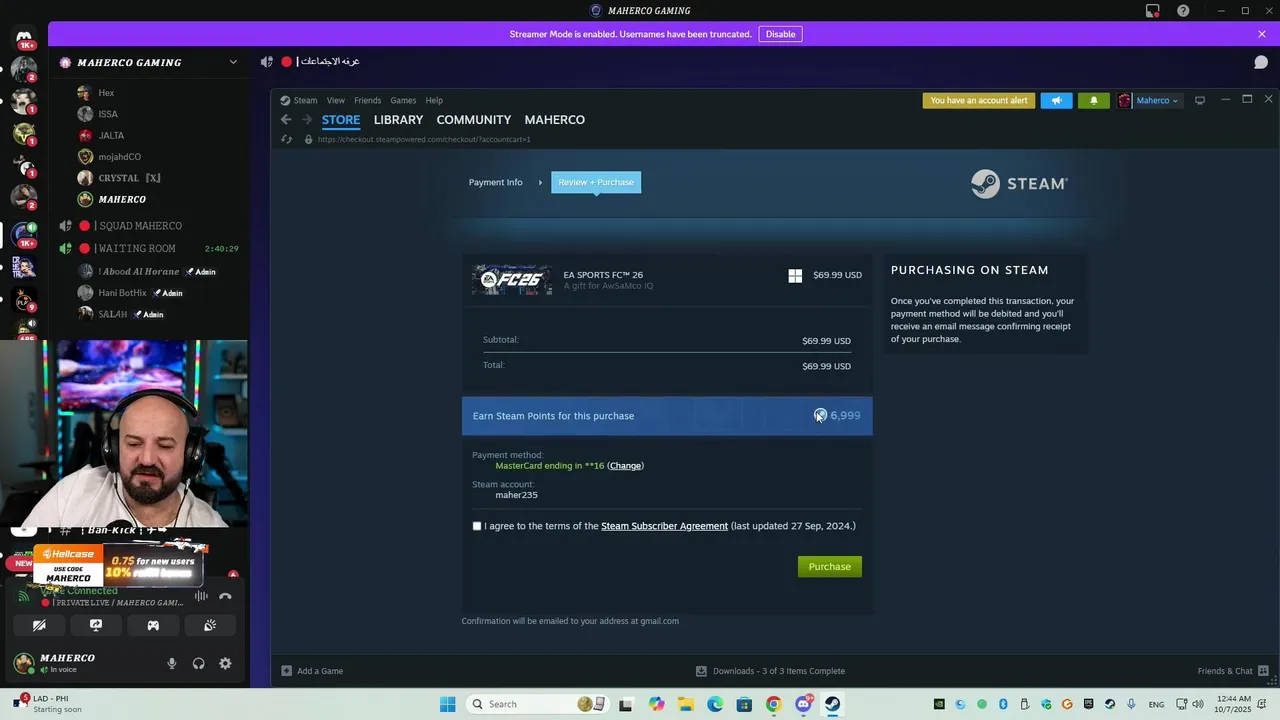
Task: Click the green Purchase button
Action: 830,566
